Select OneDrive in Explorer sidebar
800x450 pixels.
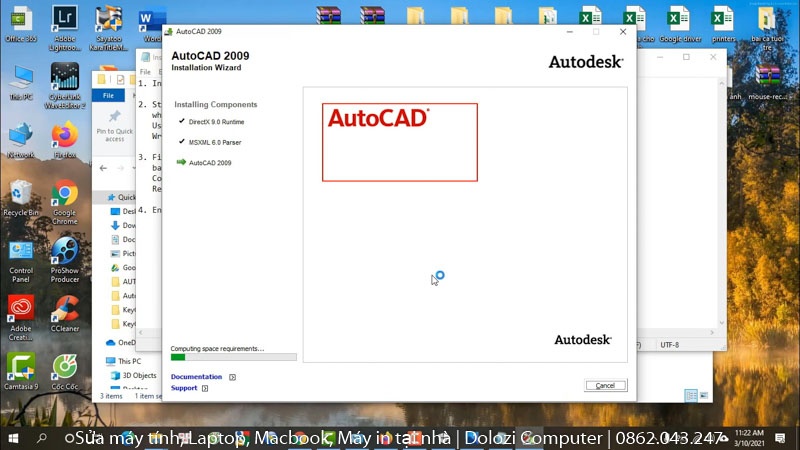pyautogui.click(x=120, y=342)
